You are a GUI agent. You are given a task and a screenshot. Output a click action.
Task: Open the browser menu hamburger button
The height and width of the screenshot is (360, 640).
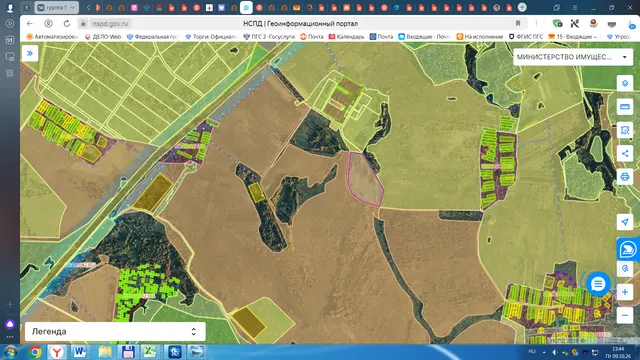(x=575, y=7)
